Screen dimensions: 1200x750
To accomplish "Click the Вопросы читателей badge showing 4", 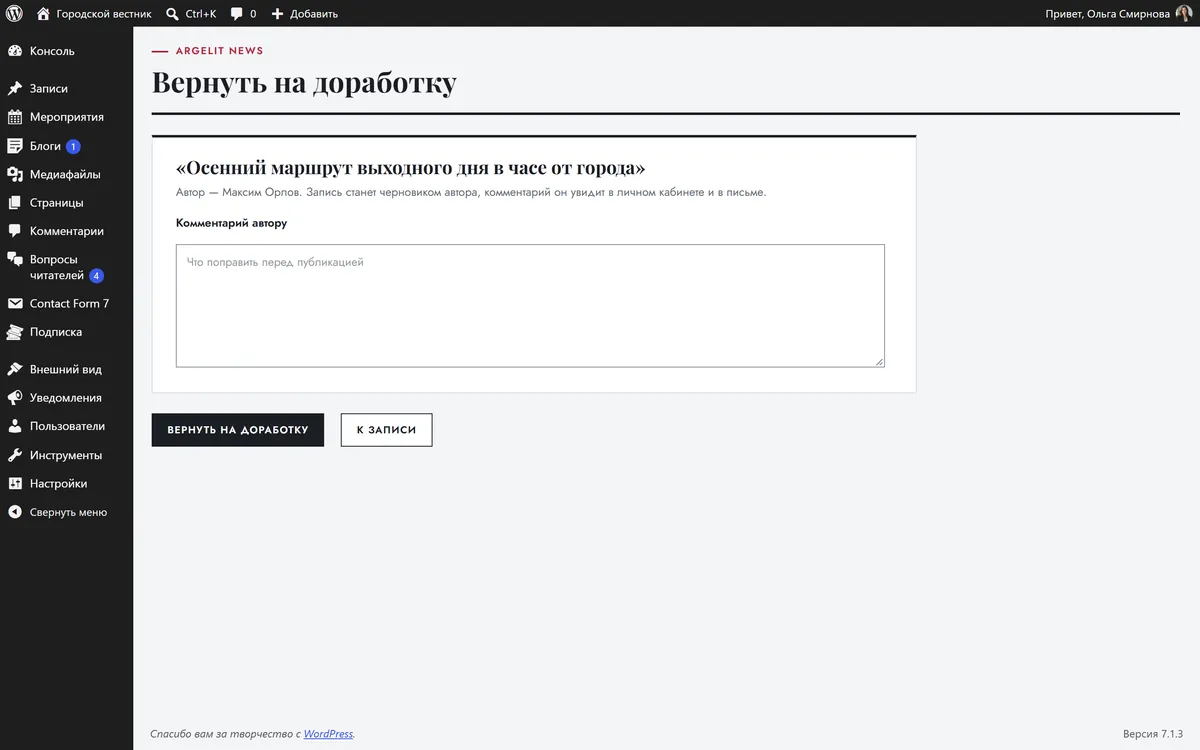I will pyautogui.click(x=96, y=276).
